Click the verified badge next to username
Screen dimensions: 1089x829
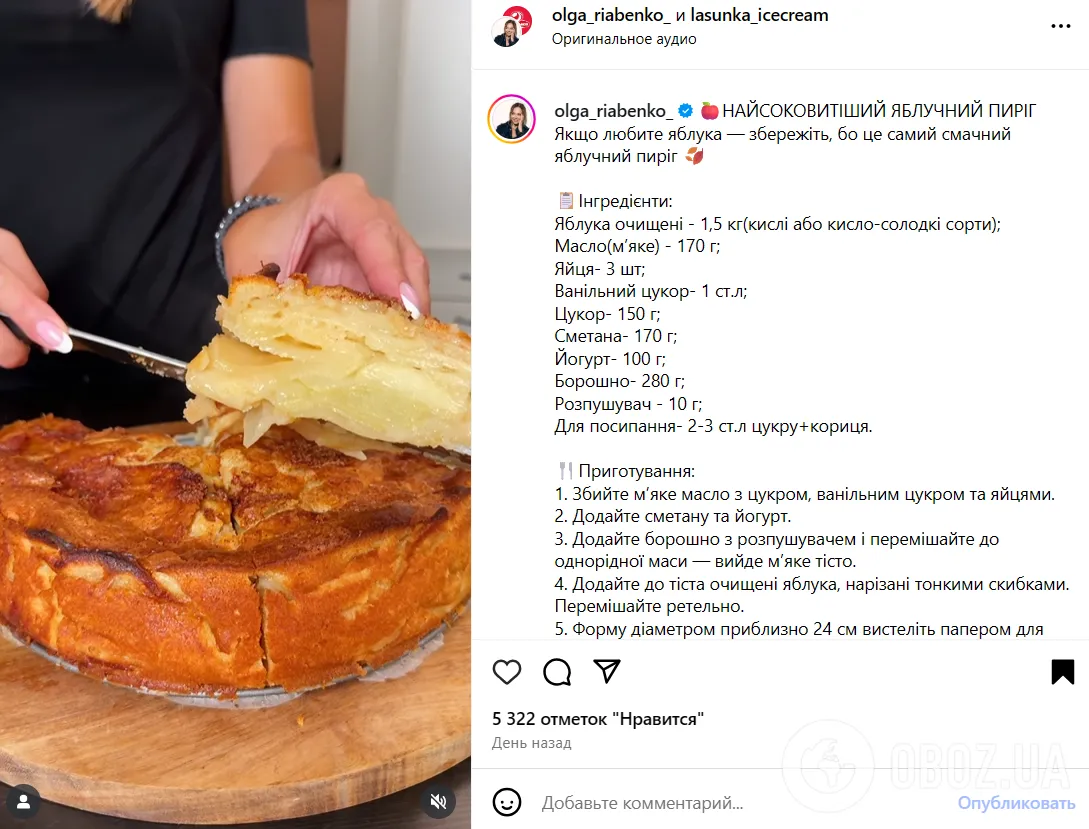pos(685,111)
